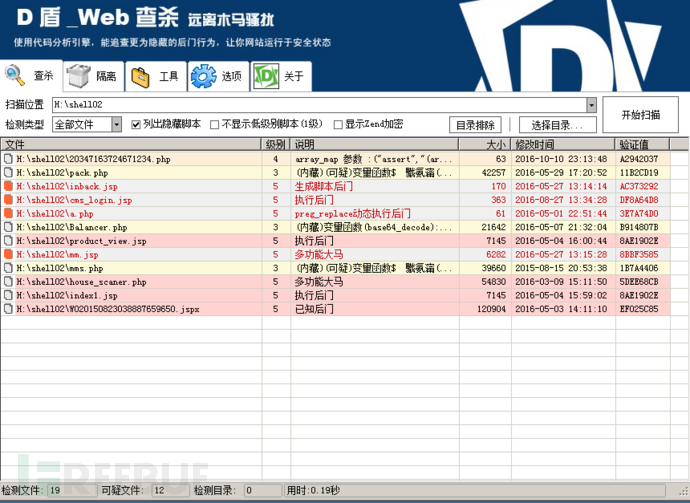Viewport: 690px width, 503px height.
Task: Select H:\shell02\product_view.jsp file name
Action: pos(81,241)
